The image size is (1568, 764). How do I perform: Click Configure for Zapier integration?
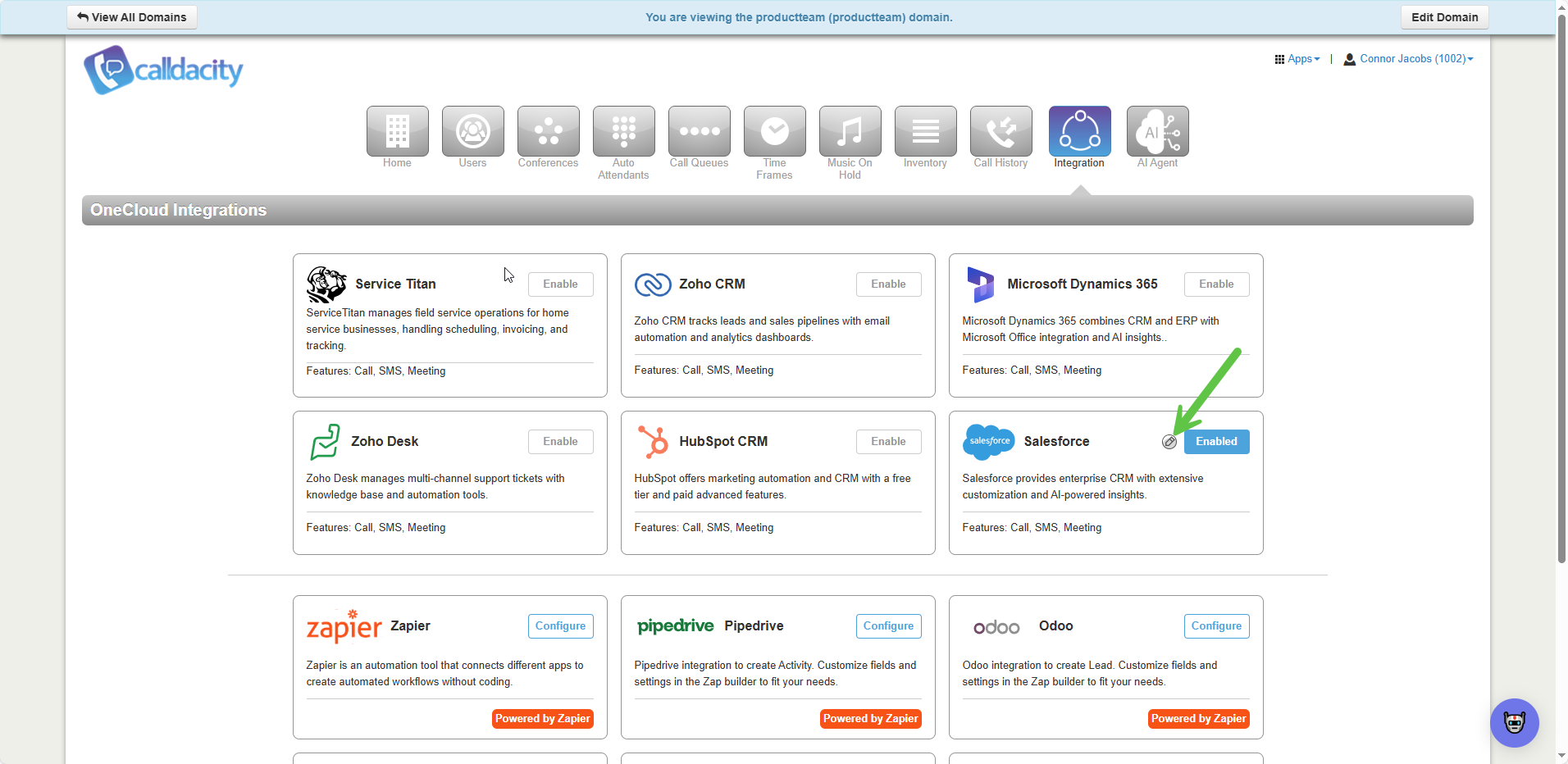[x=560, y=626]
